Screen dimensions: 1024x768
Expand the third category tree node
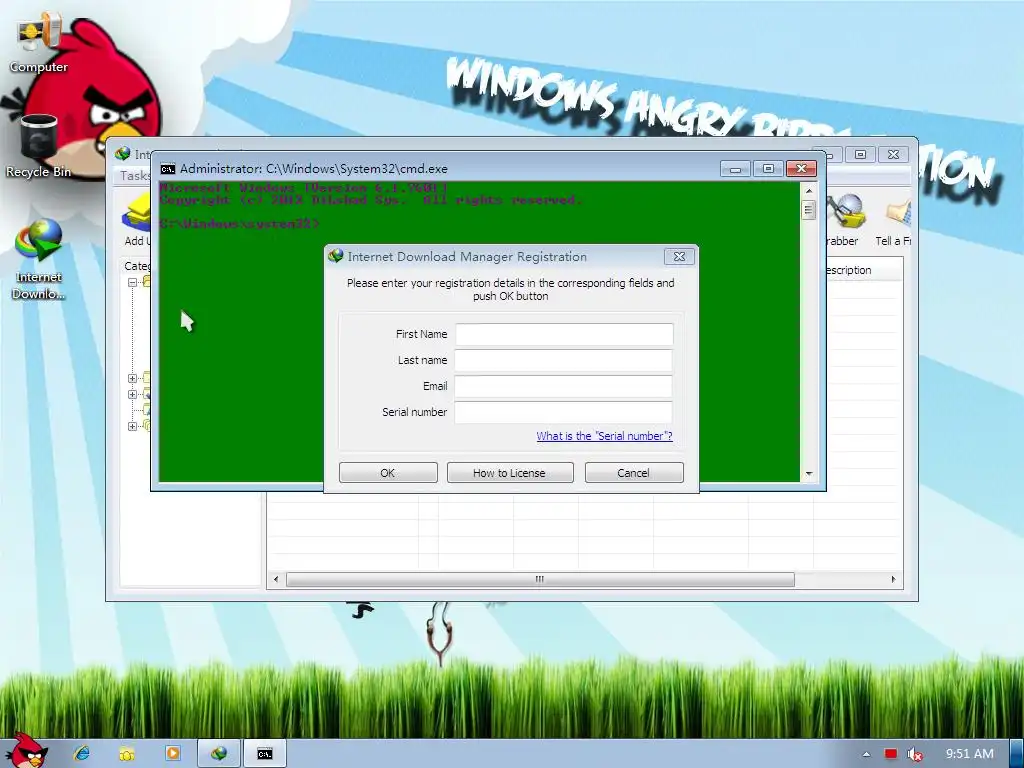(132, 394)
